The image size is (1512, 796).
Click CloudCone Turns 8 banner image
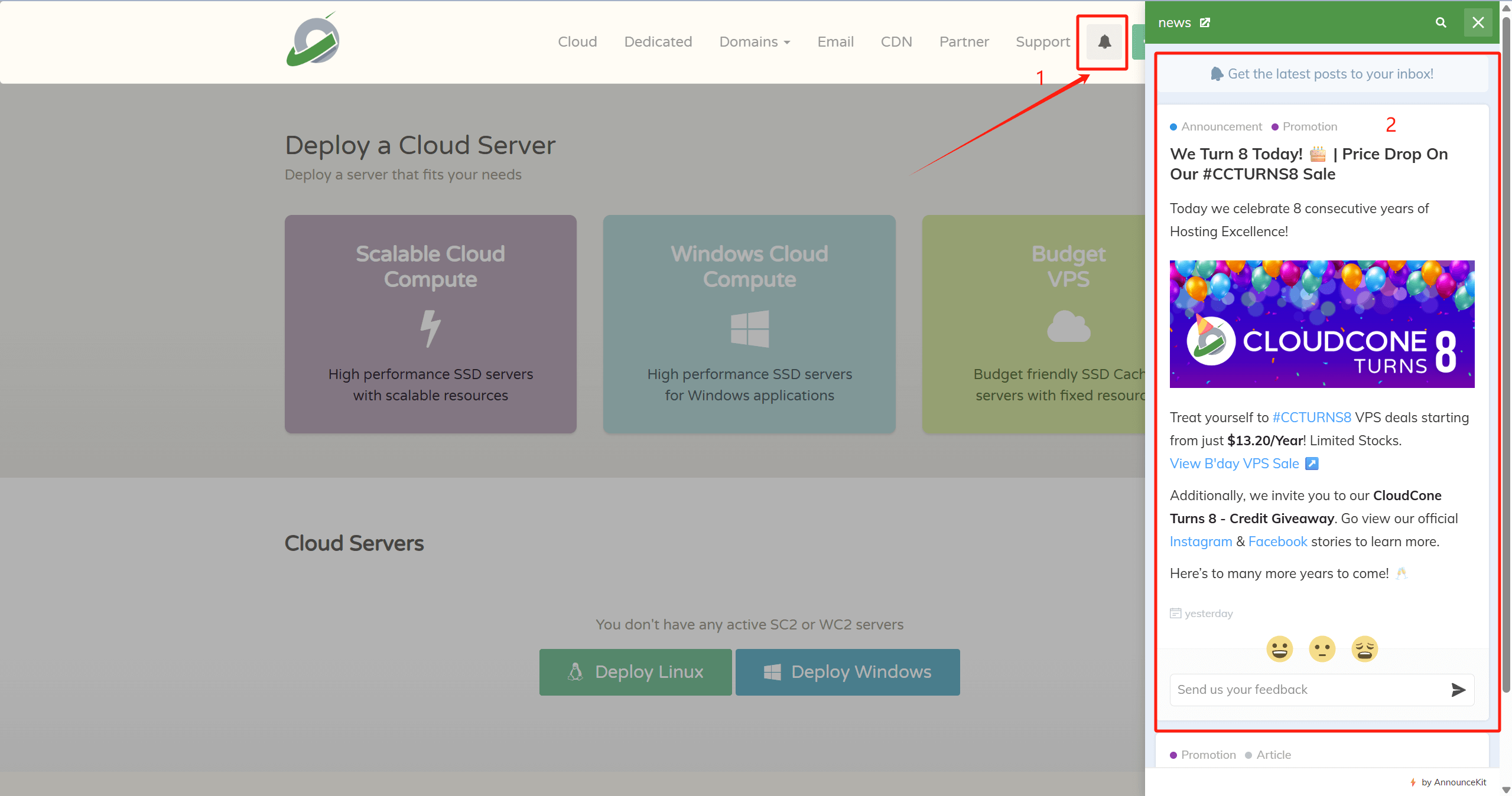point(1322,324)
